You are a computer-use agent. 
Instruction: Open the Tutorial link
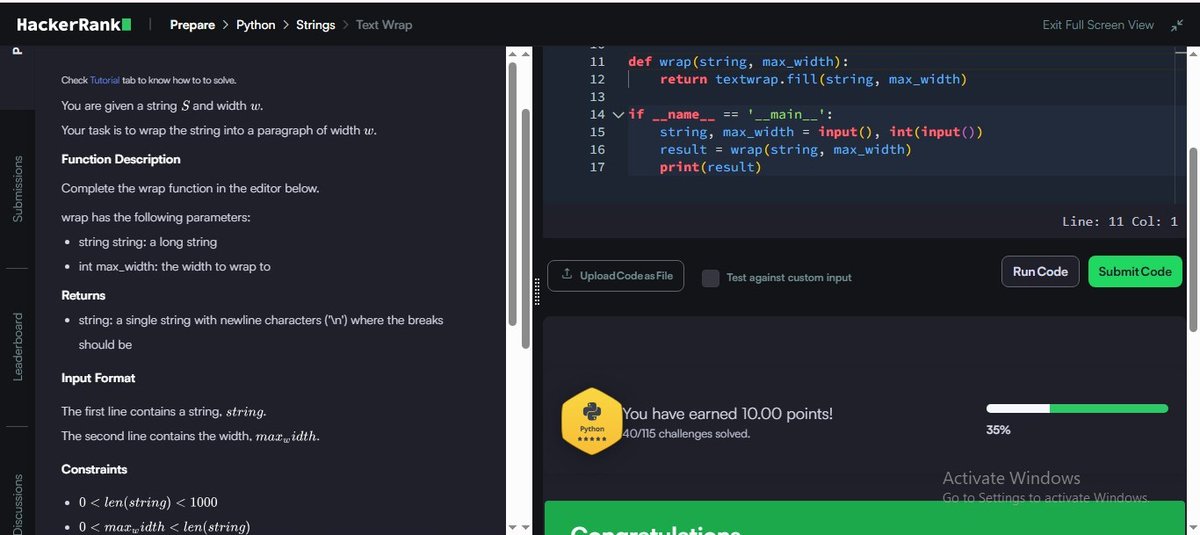105,80
